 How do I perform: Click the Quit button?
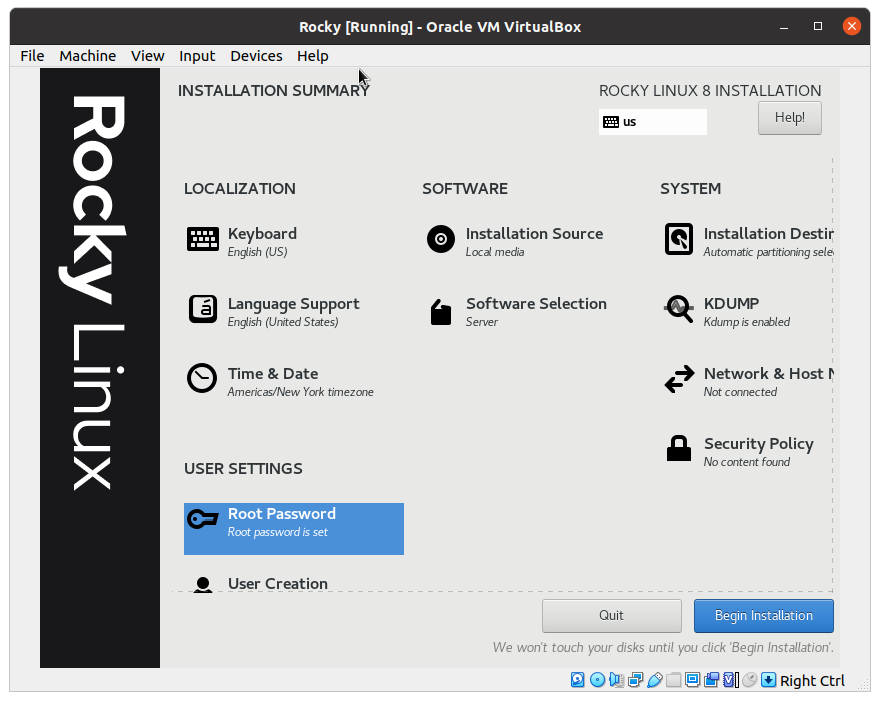point(612,616)
